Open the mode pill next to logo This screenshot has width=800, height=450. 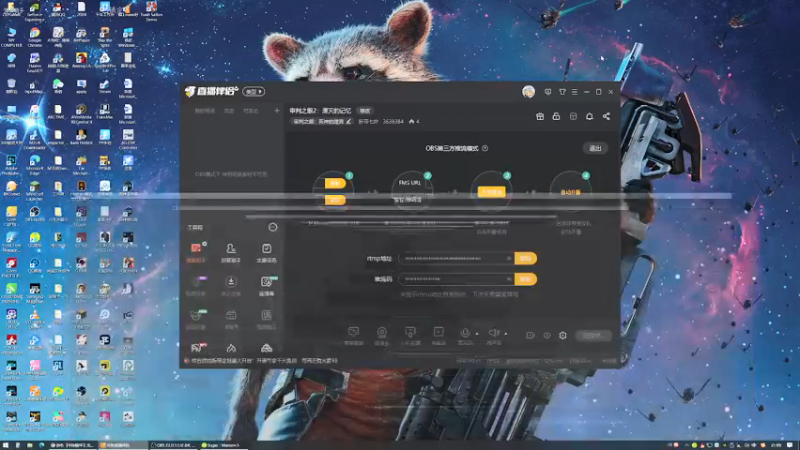click(254, 92)
